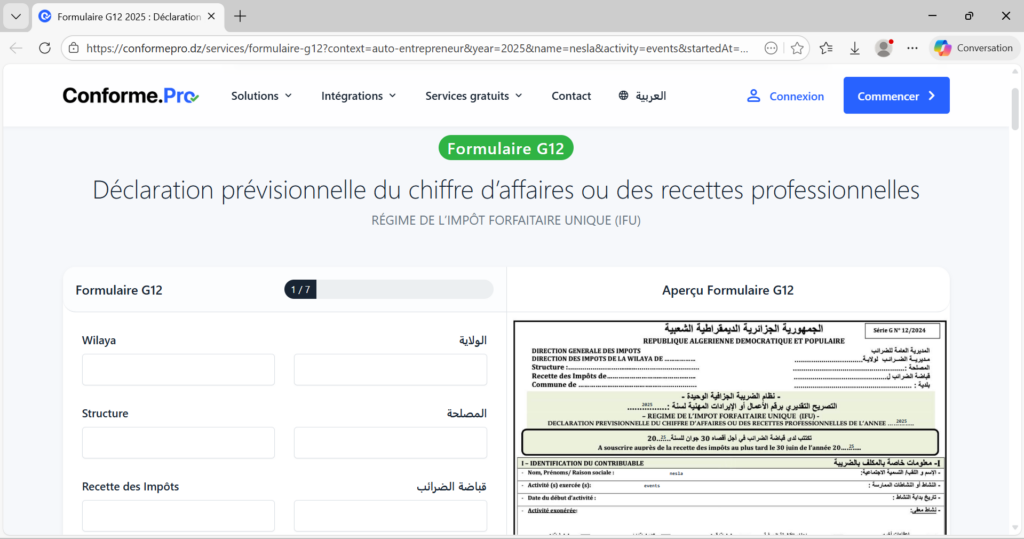
Task: Open a new browser tab
Action: [240, 16]
